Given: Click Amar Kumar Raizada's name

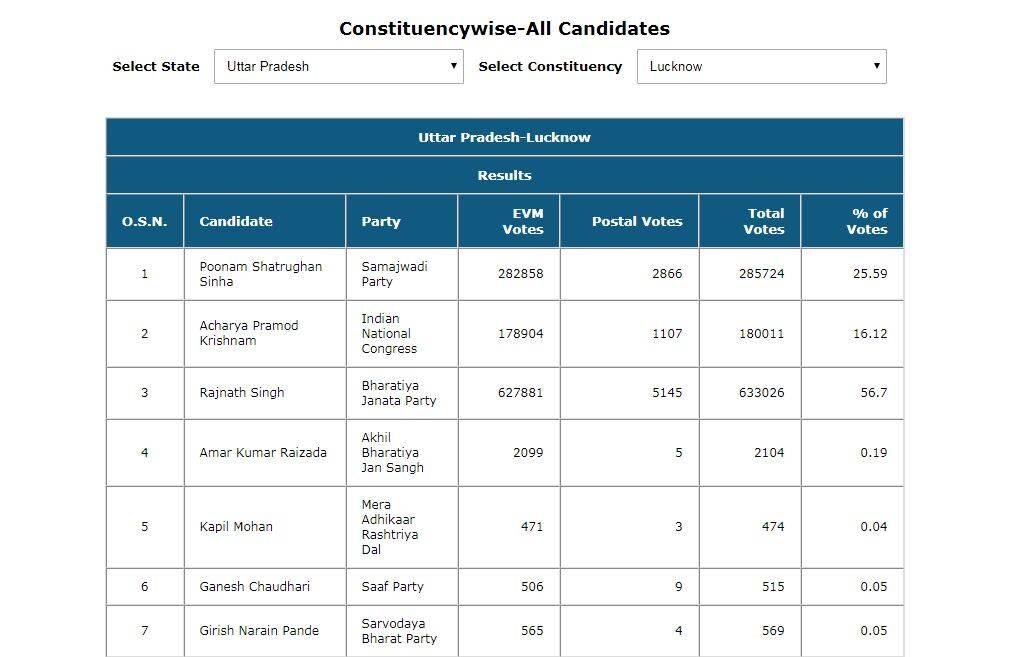Looking at the screenshot, I should 263,453.
